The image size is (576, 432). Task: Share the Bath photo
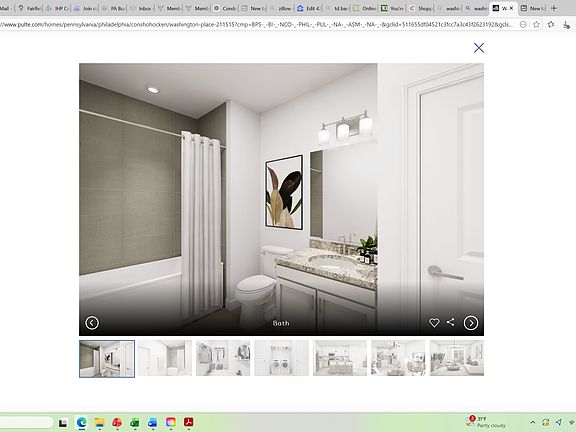pyautogui.click(x=451, y=322)
